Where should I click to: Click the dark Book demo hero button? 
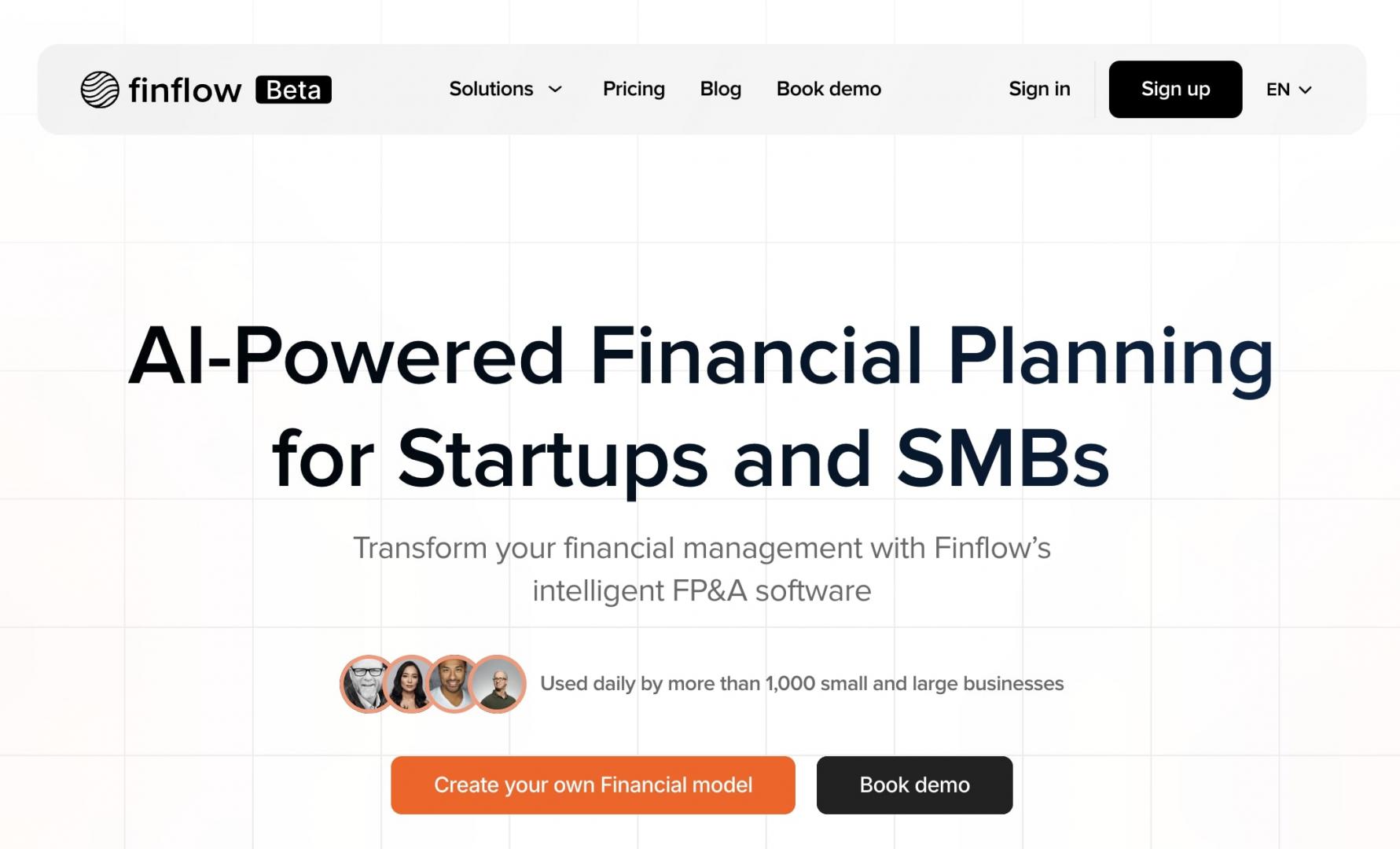pos(914,785)
